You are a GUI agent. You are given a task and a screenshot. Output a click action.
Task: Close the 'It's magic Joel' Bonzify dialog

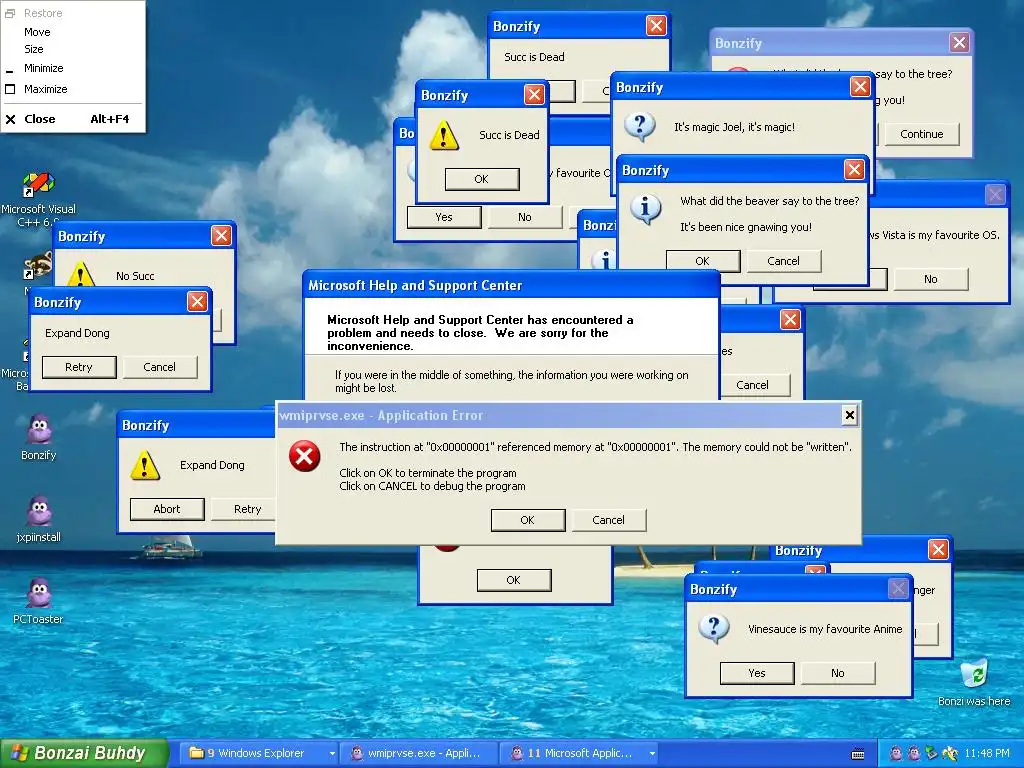[860, 86]
